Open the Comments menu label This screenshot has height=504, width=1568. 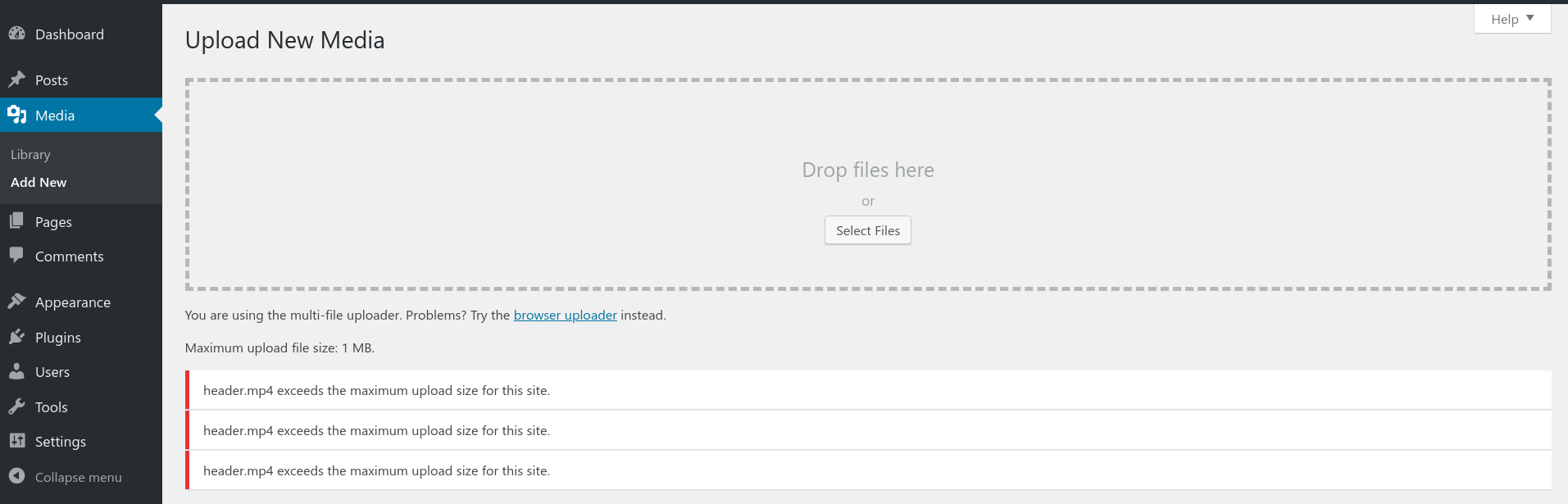click(70, 257)
